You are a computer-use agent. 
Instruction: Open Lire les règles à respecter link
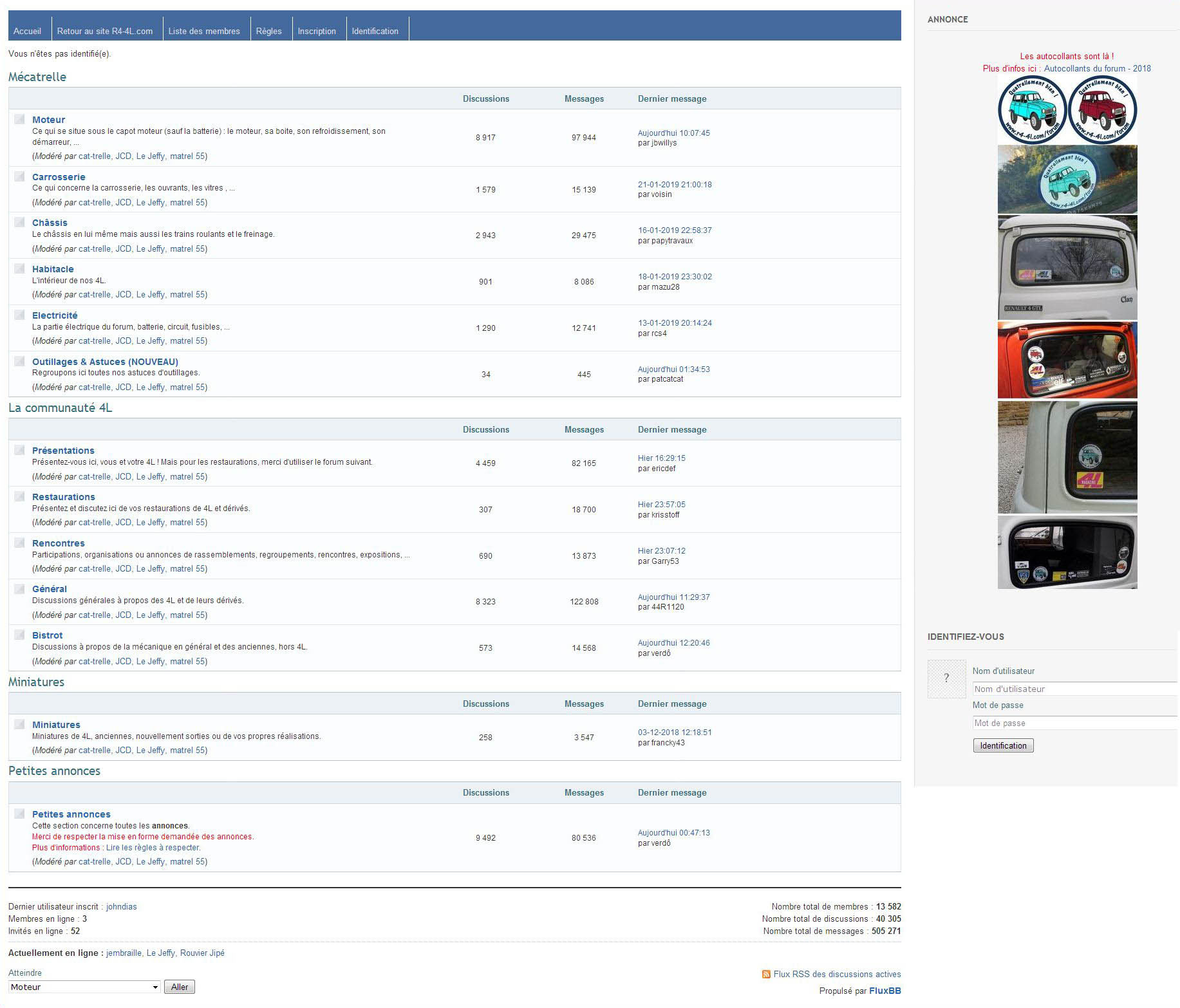point(153,848)
